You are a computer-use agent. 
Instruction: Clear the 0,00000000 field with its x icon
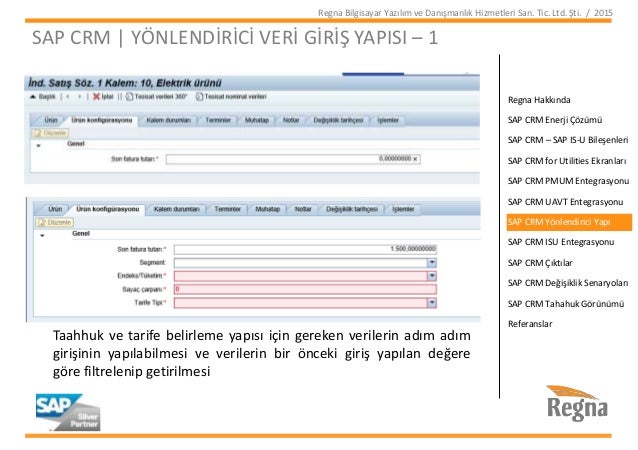pyautogui.click(x=415, y=159)
